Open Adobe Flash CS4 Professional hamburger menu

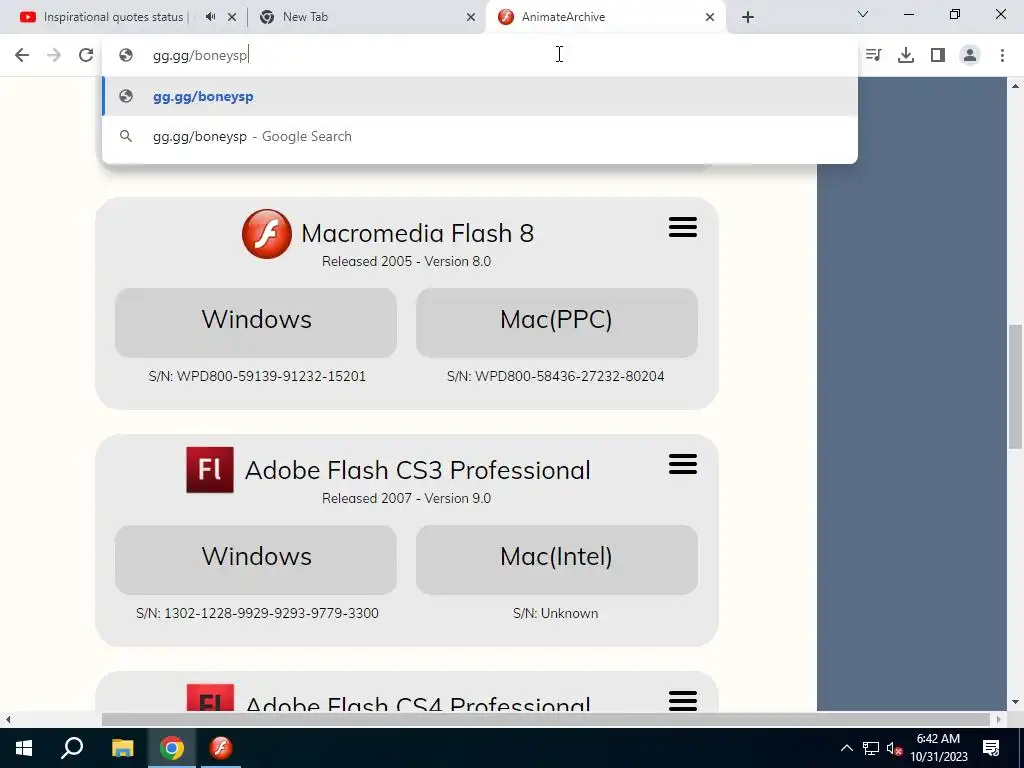[682, 701]
